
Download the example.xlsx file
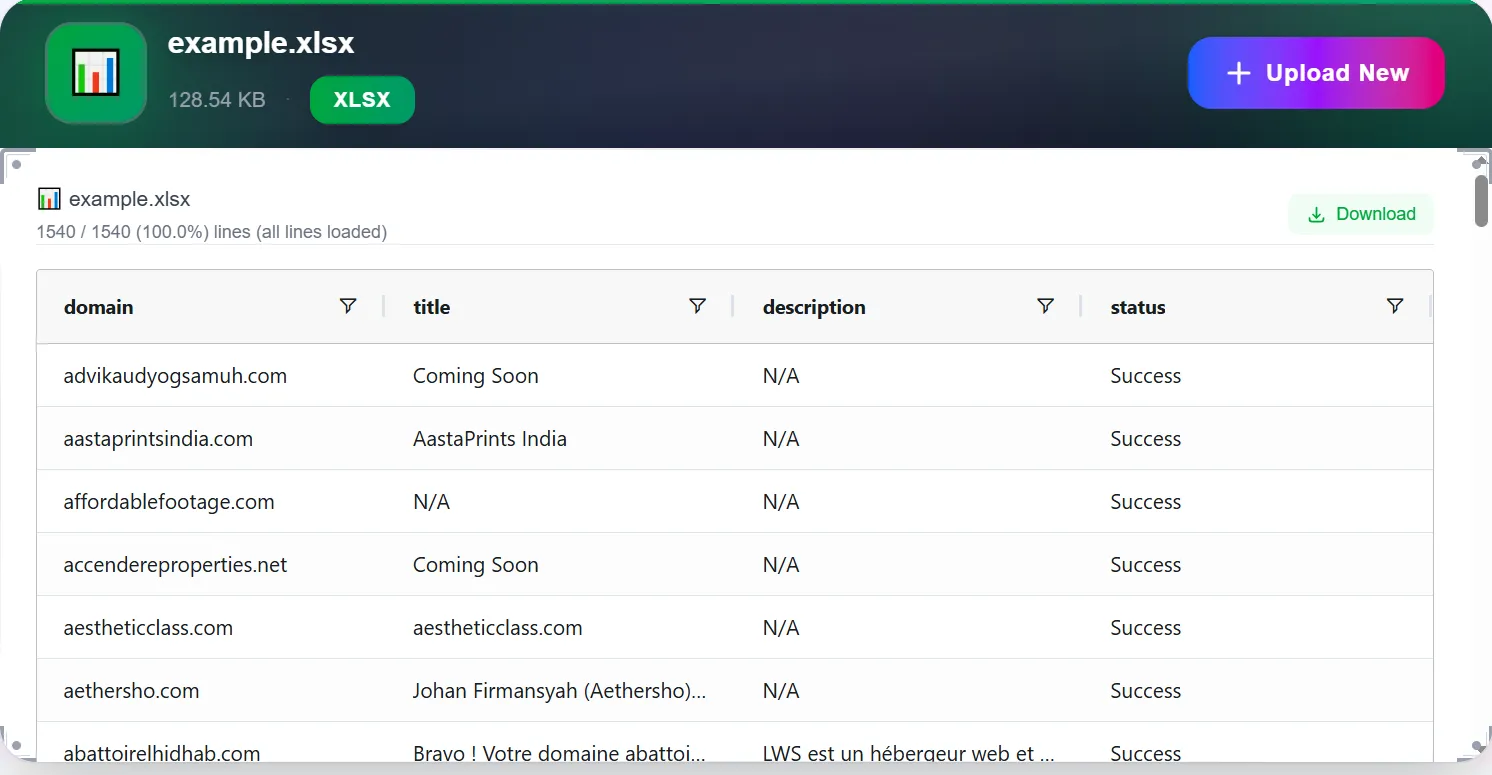(1361, 214)
